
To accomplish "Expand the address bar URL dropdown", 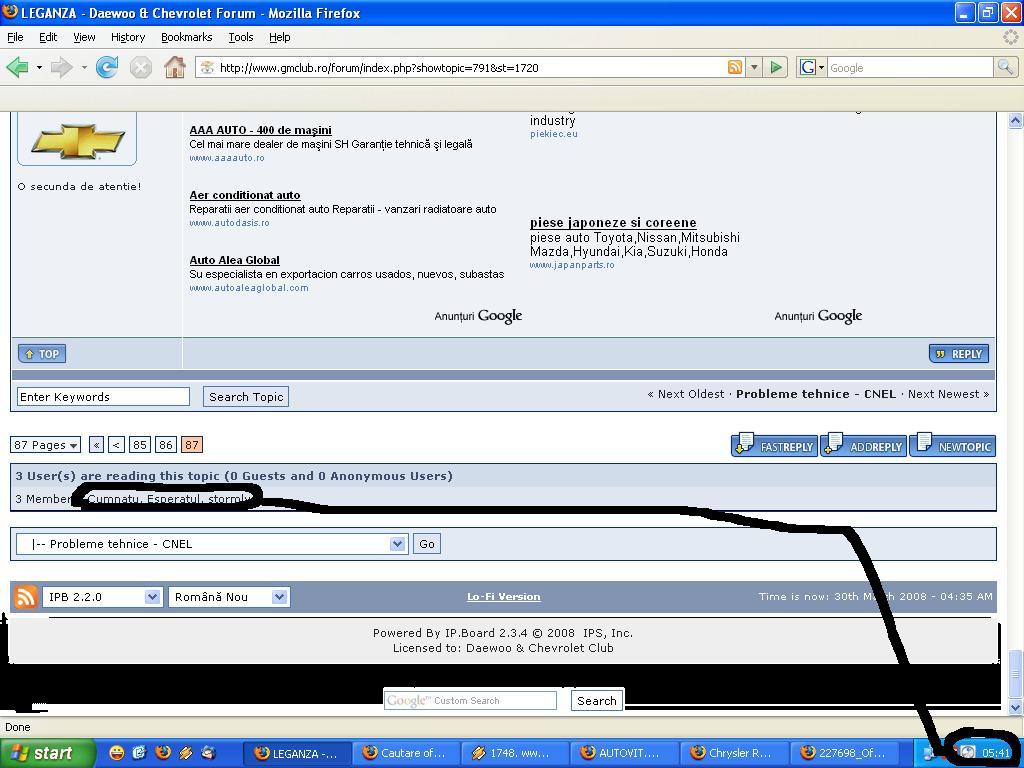I will [754, 67].
